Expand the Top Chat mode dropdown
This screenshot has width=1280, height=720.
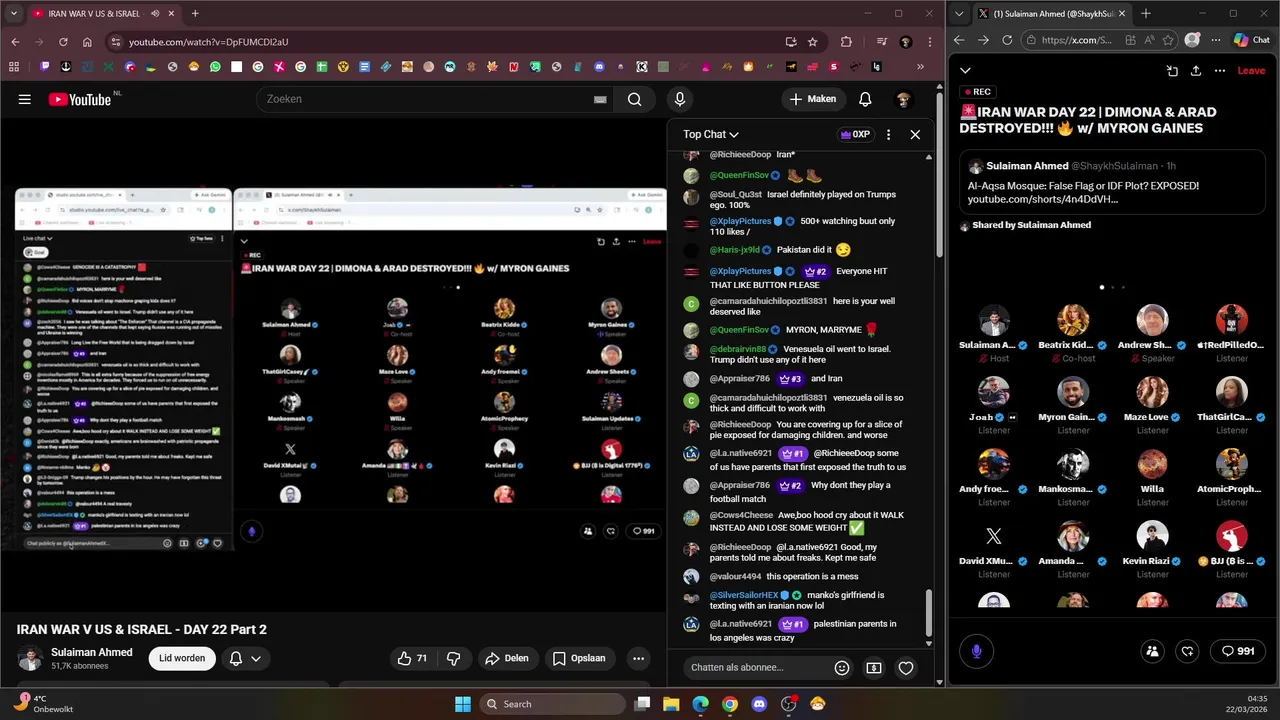click(x=711, y=134)
